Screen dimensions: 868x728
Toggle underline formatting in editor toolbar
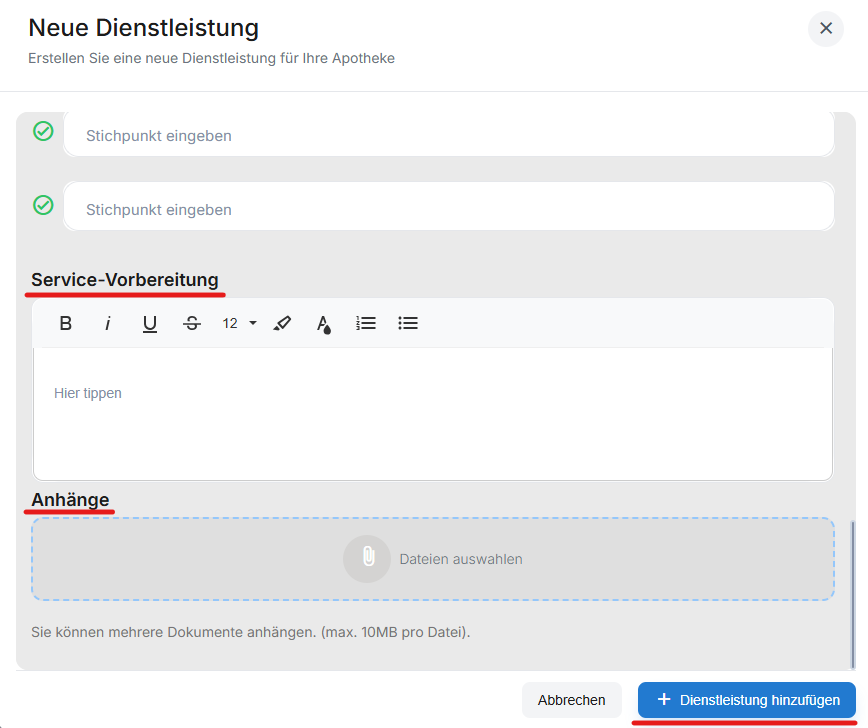pos(149,323)
